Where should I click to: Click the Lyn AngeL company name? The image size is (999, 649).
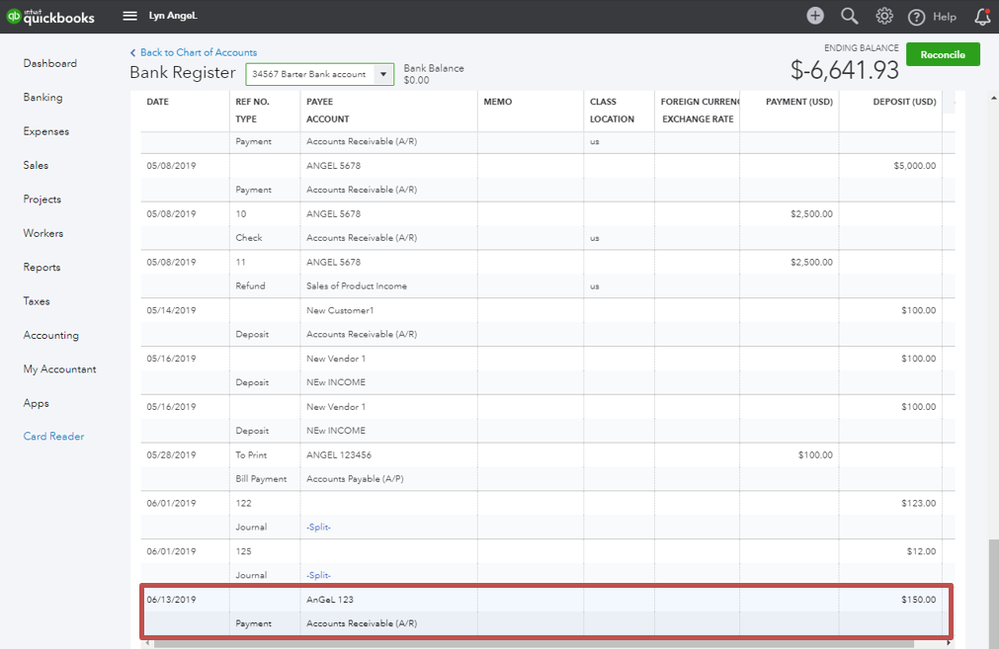173,16
